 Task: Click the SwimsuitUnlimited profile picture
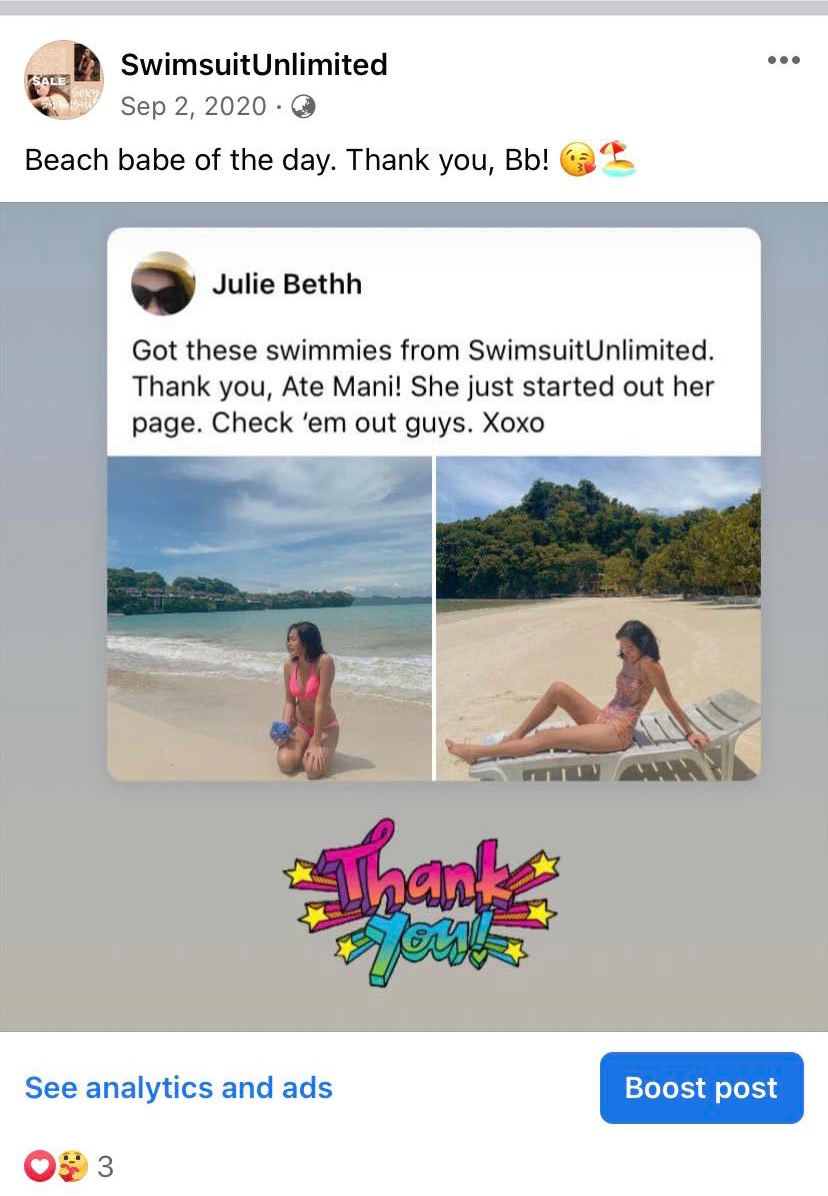(64, 79)
